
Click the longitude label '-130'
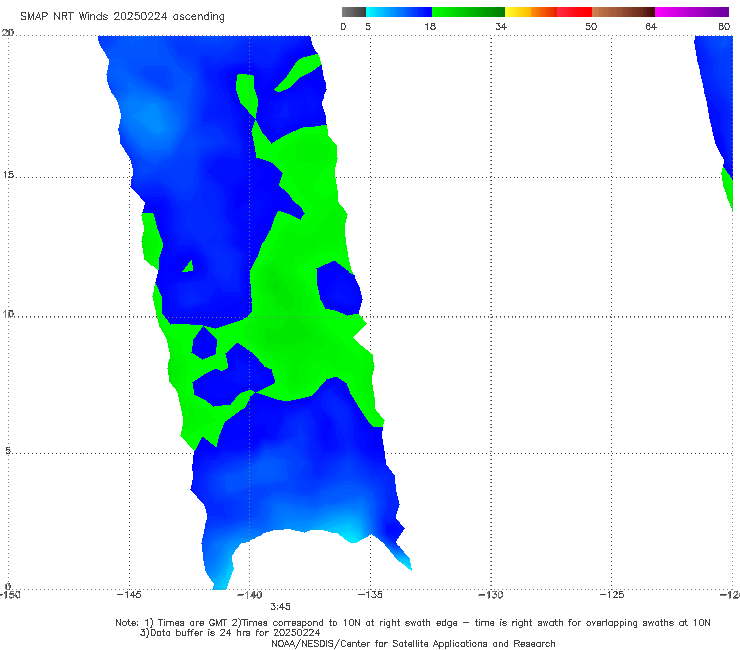click(491, 594)
